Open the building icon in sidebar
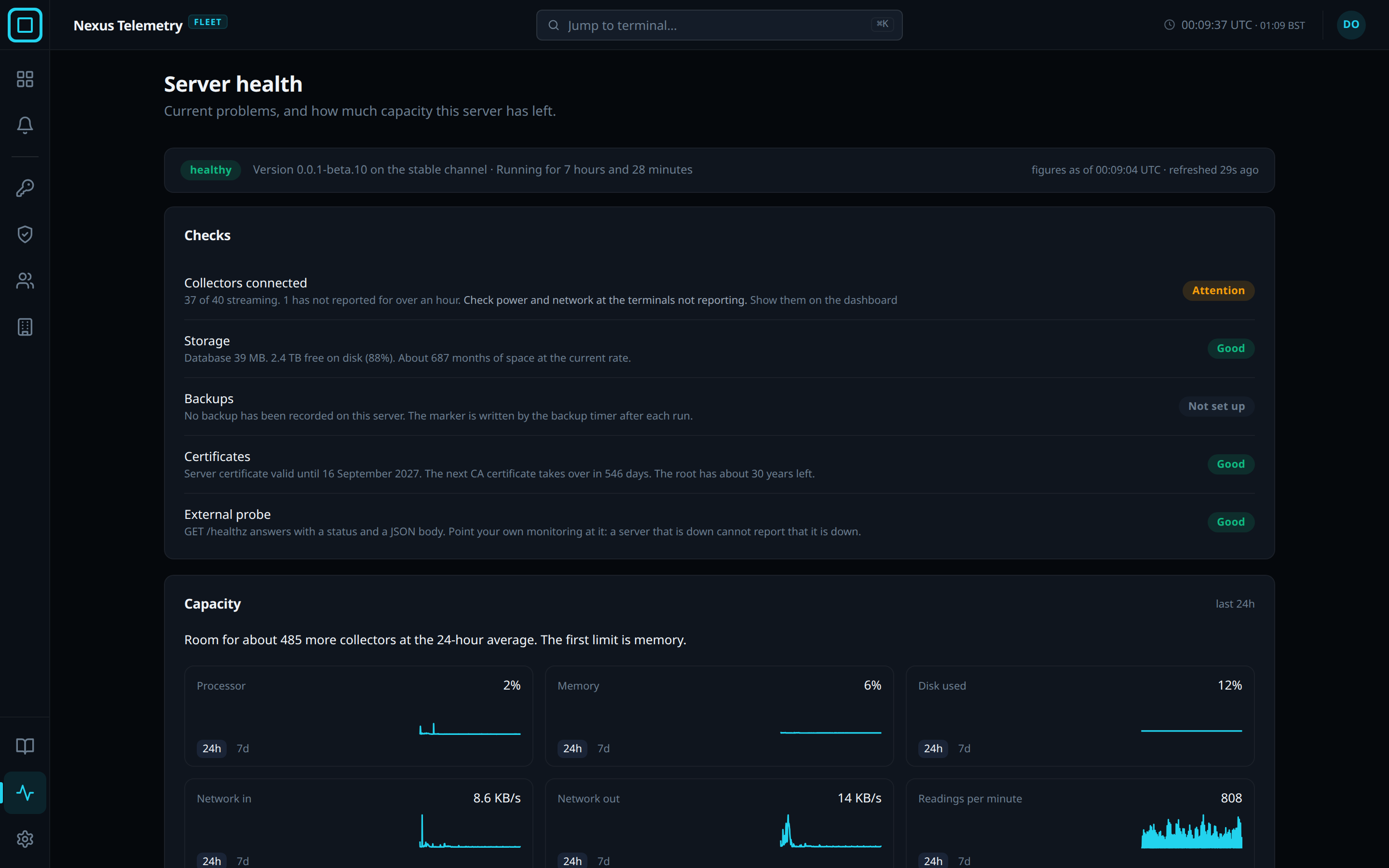Screen dimensions: 1389x868 pos(25,326)
